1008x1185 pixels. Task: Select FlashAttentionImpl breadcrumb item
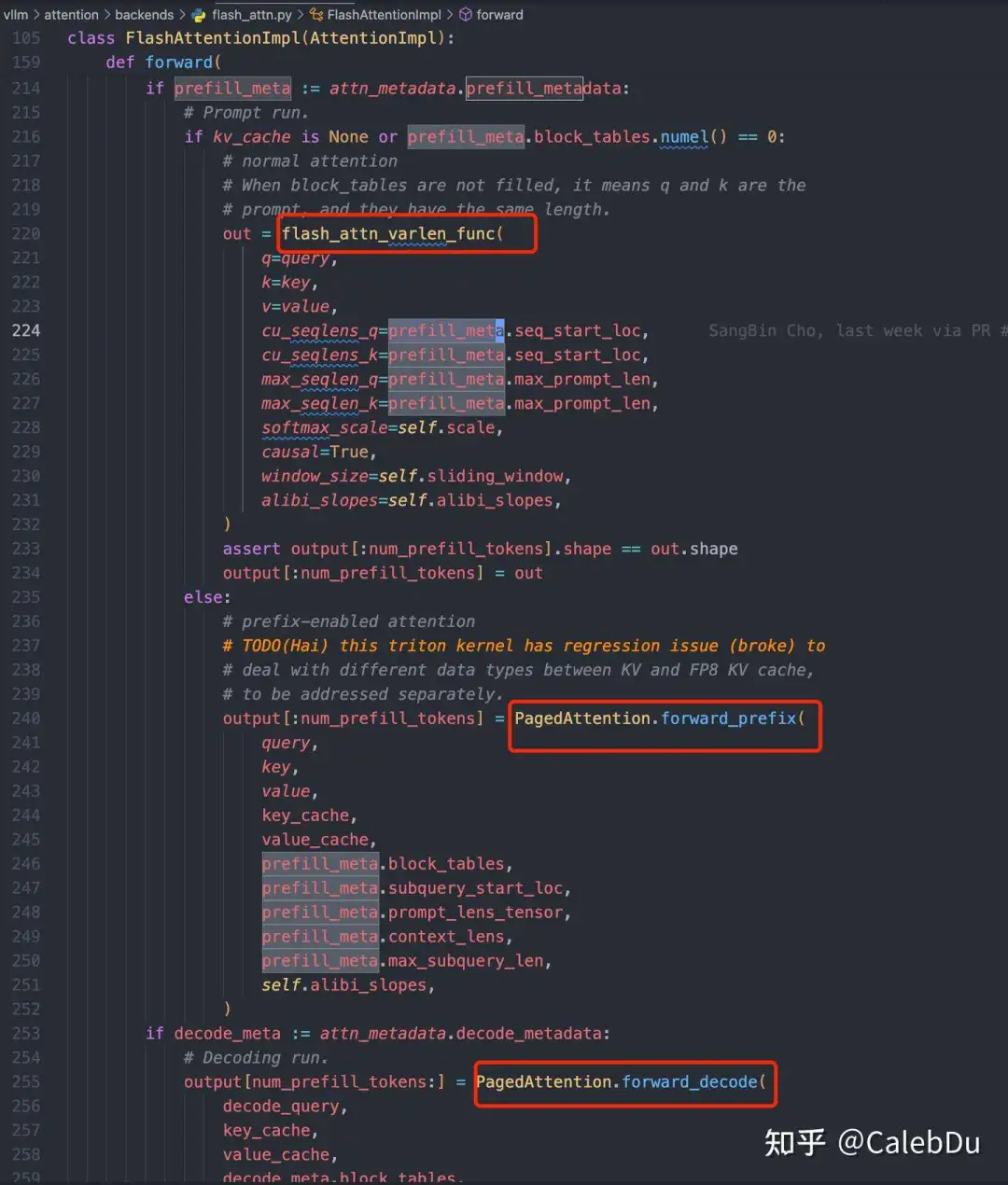pos(384,15)
